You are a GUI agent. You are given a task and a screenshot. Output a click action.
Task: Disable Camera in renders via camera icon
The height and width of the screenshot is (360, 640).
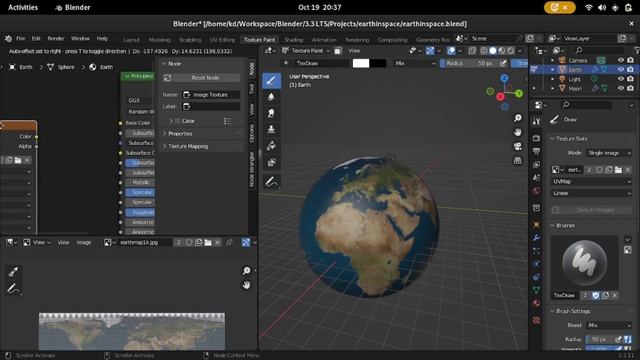(631, 60)
